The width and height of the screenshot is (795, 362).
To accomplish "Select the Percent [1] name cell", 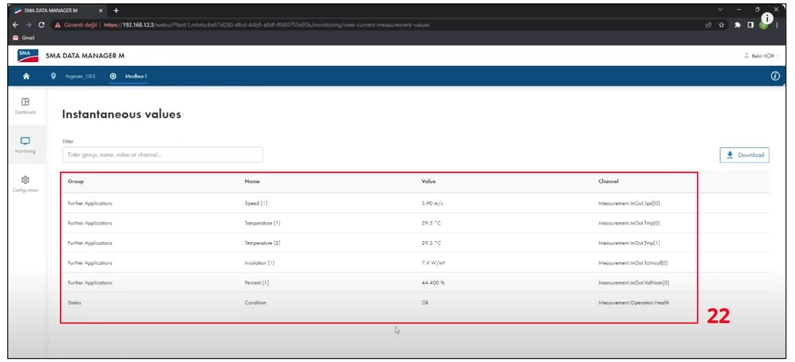I will point(257,283).
